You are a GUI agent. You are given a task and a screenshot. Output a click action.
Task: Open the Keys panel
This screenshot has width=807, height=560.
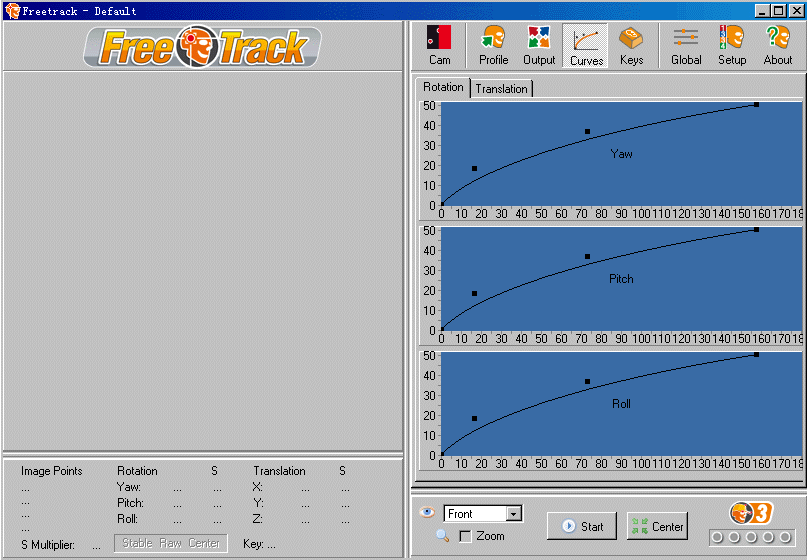pos(631,45)
